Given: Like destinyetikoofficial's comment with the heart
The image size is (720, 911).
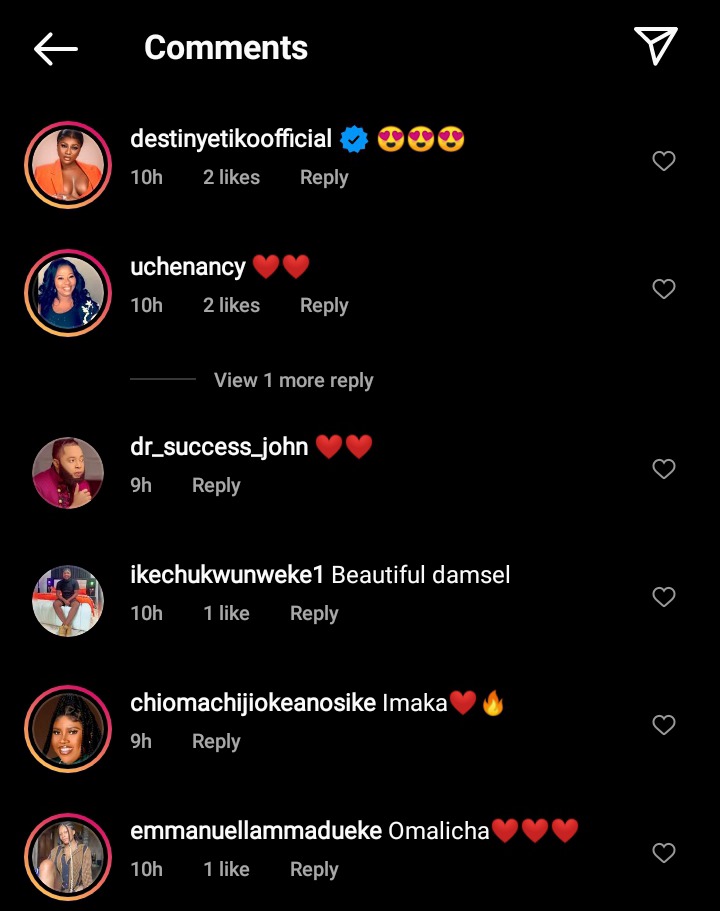Looking at the screenshot, I should point(664,161).
